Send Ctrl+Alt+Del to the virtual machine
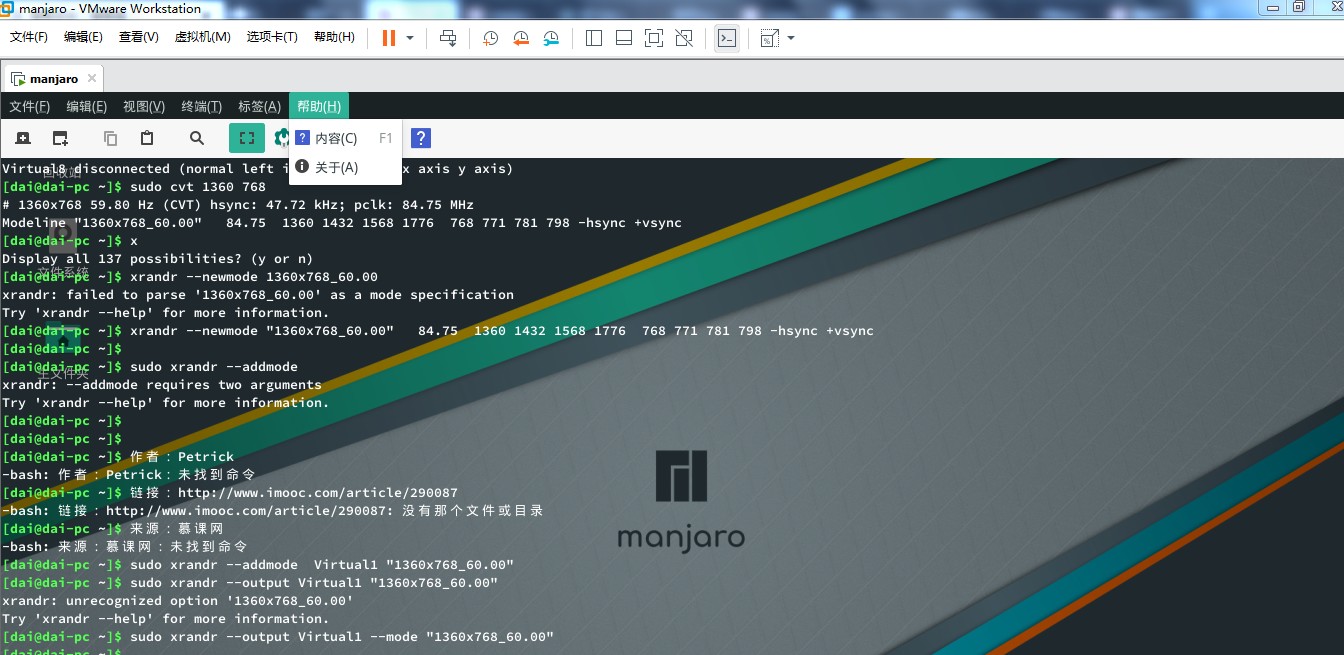The height and width of the screenshot is (655, 1344). (448, 38)
